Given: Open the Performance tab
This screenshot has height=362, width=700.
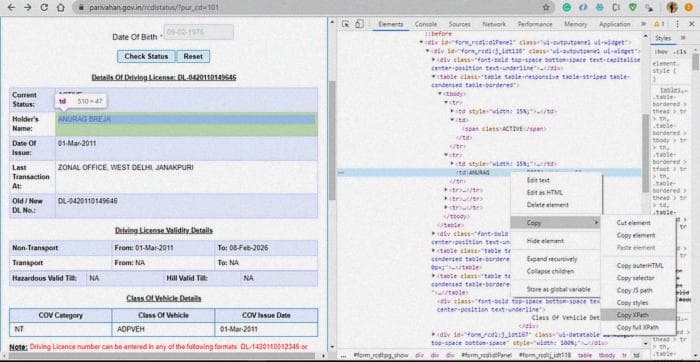Looking at the screenshot, I should [535, 24].
